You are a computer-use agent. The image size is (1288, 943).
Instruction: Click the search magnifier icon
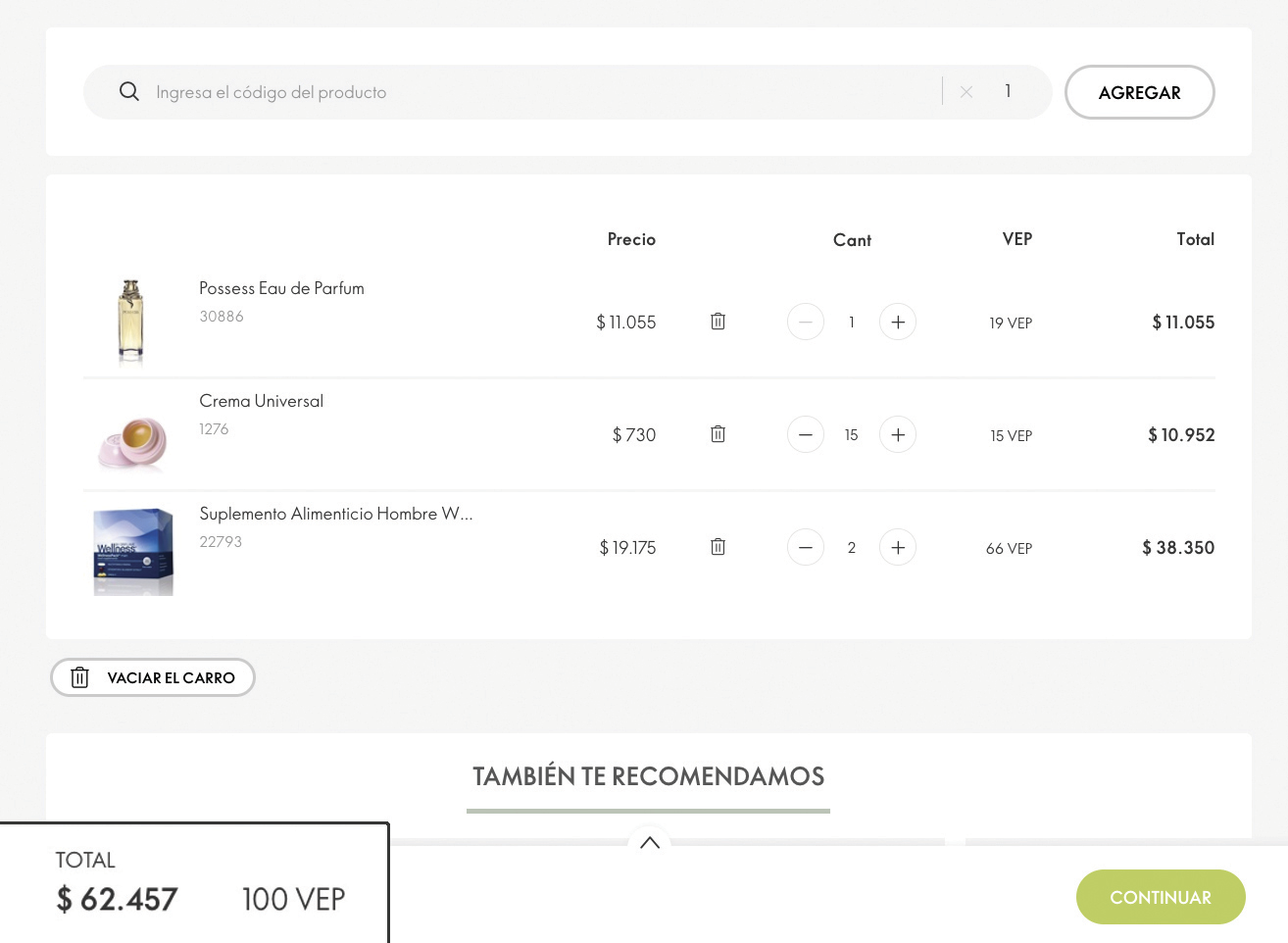point(128,92)
